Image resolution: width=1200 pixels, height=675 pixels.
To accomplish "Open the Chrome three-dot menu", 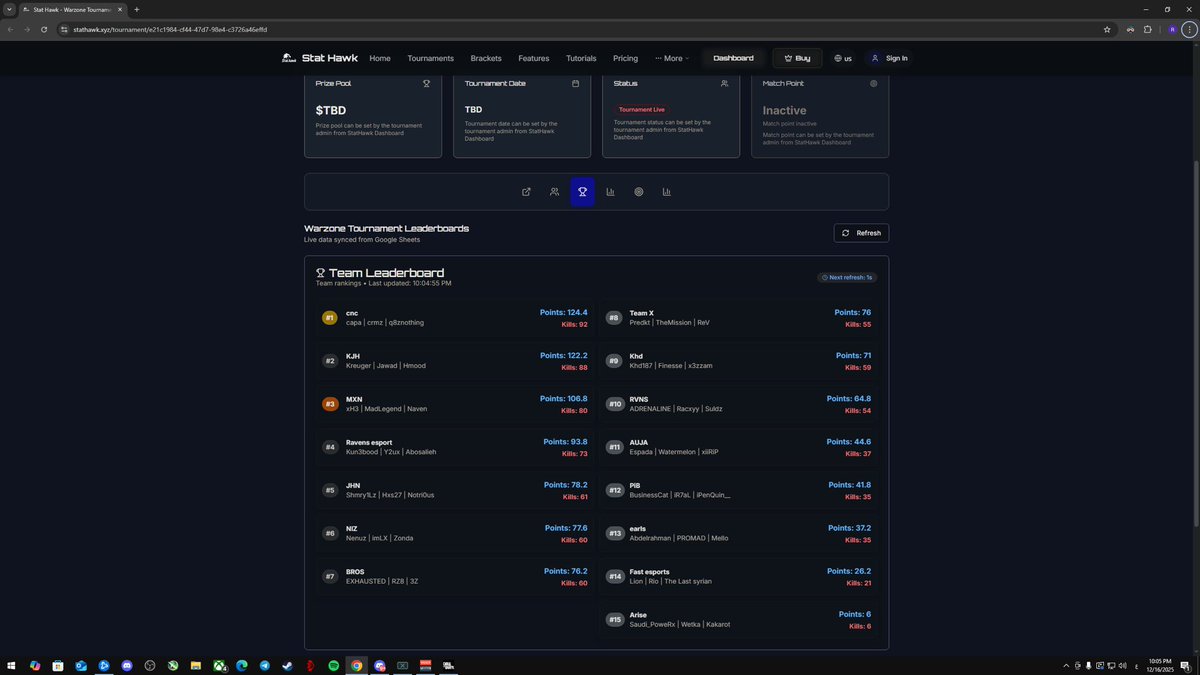I will click(x=1189, y=29).
